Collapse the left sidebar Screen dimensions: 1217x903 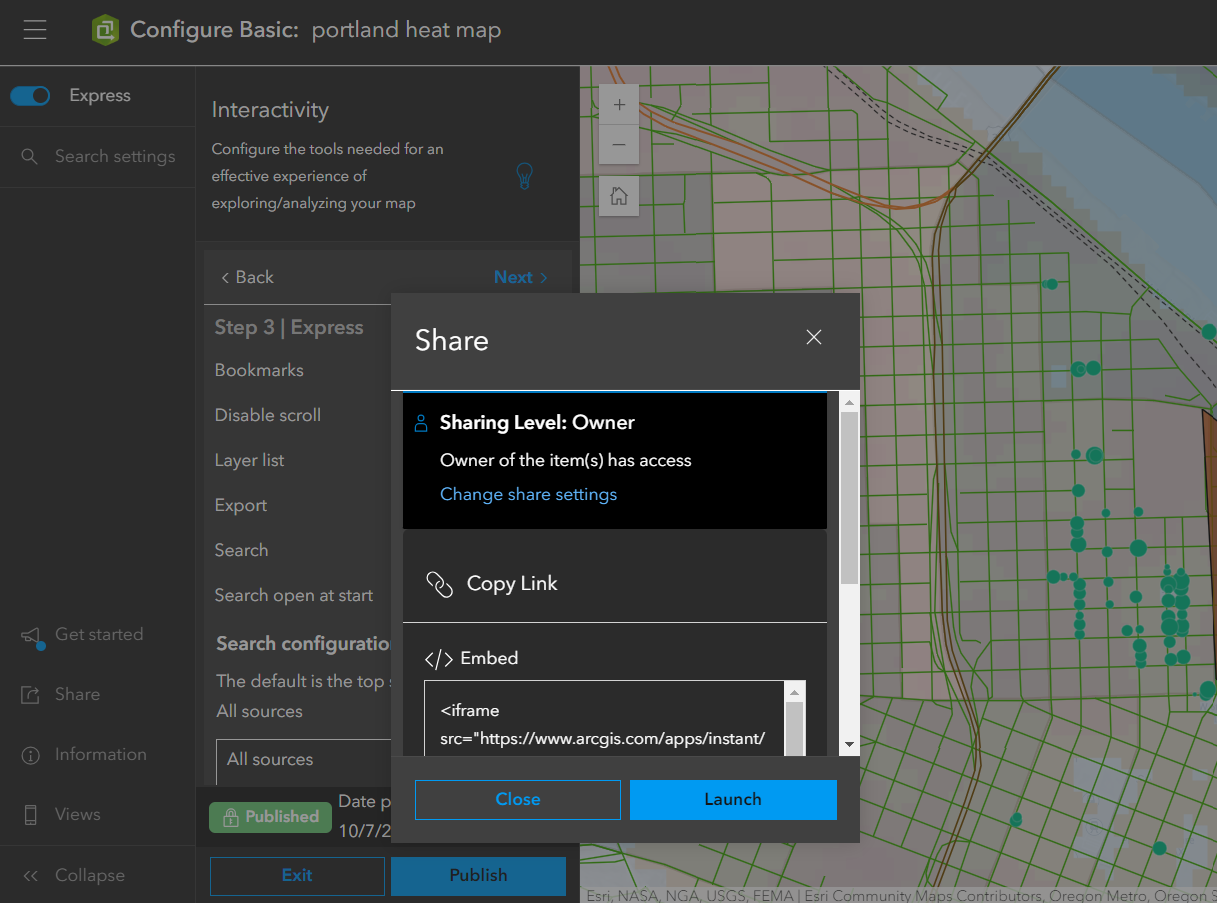(89, 874)
